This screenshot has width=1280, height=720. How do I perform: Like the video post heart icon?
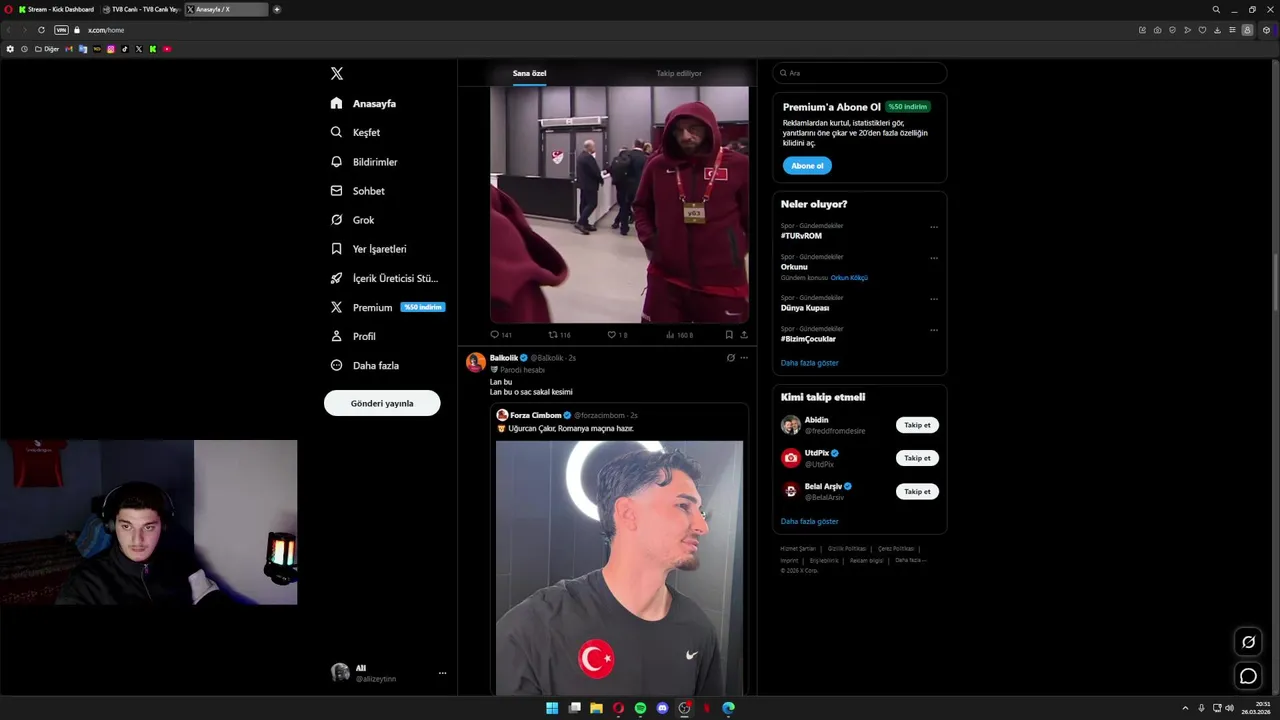[612, 335]
